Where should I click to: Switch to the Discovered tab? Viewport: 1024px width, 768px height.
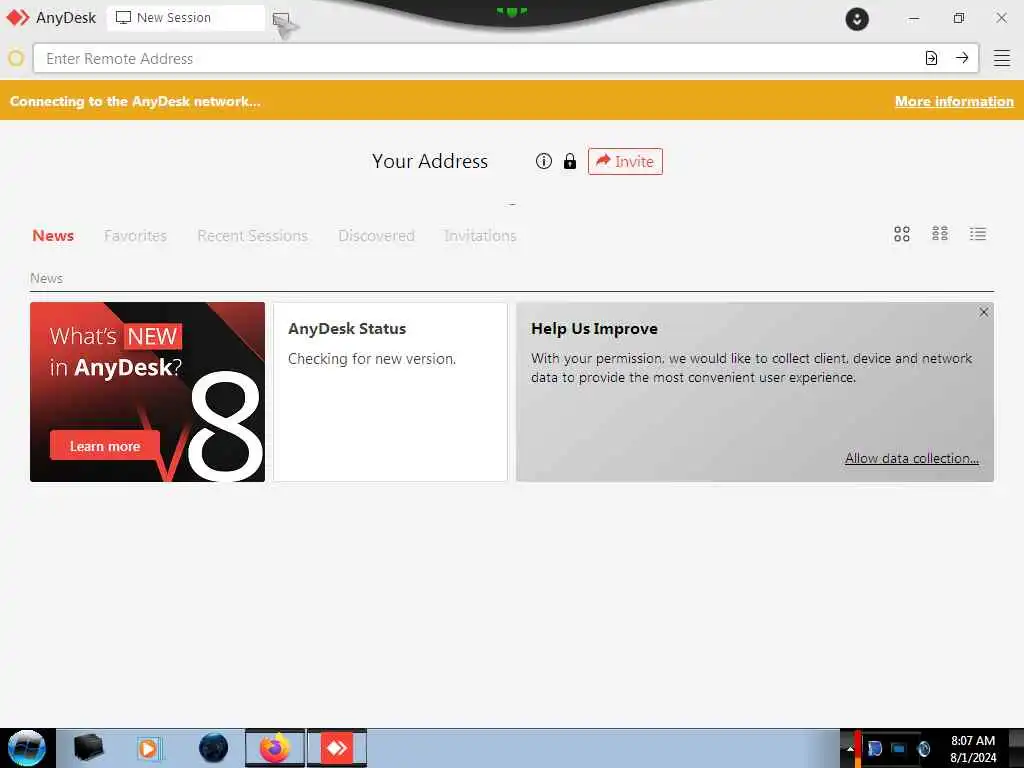click(x=376, y=236)
